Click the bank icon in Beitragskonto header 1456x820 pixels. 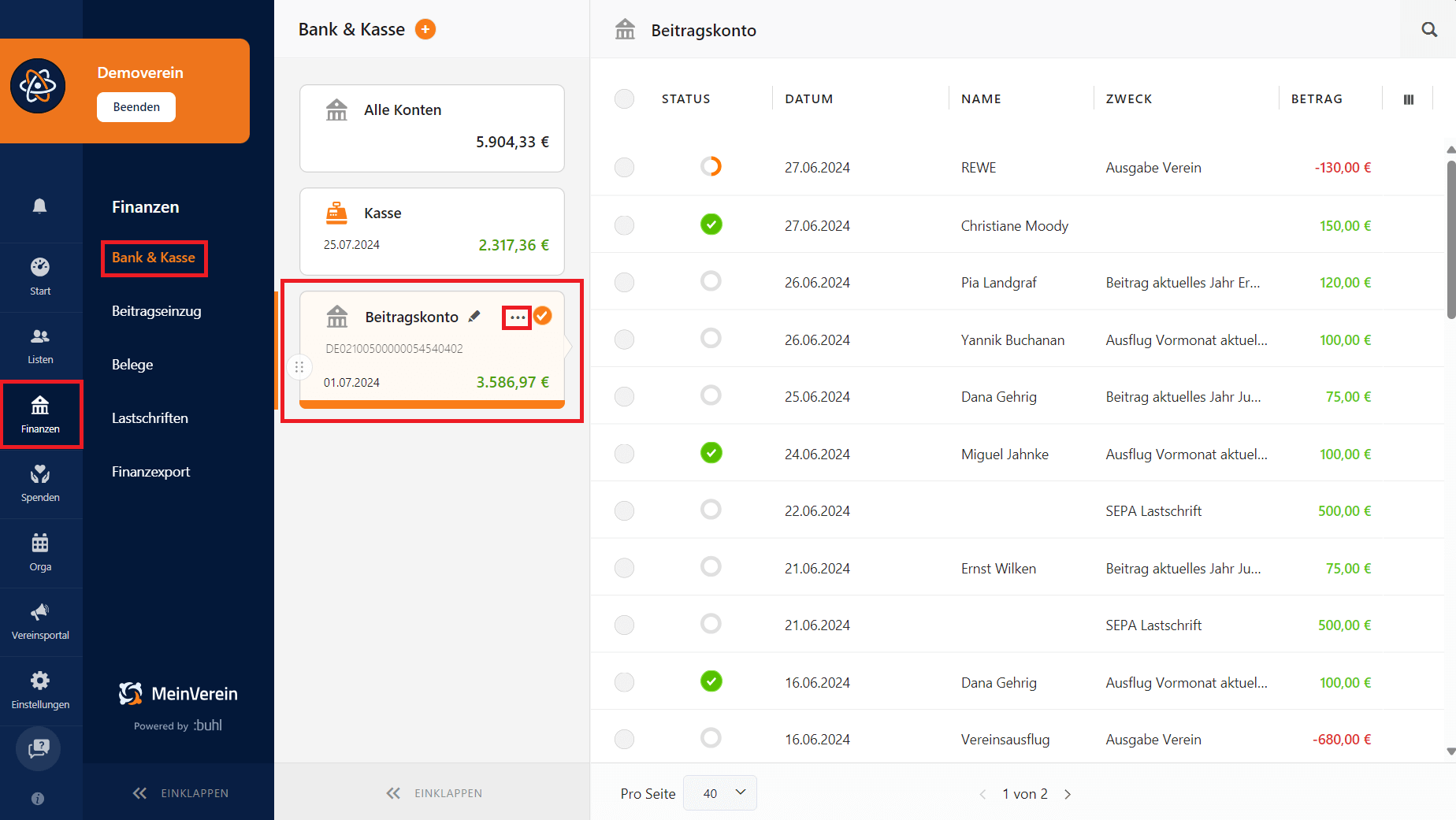[x=625, y=29]
